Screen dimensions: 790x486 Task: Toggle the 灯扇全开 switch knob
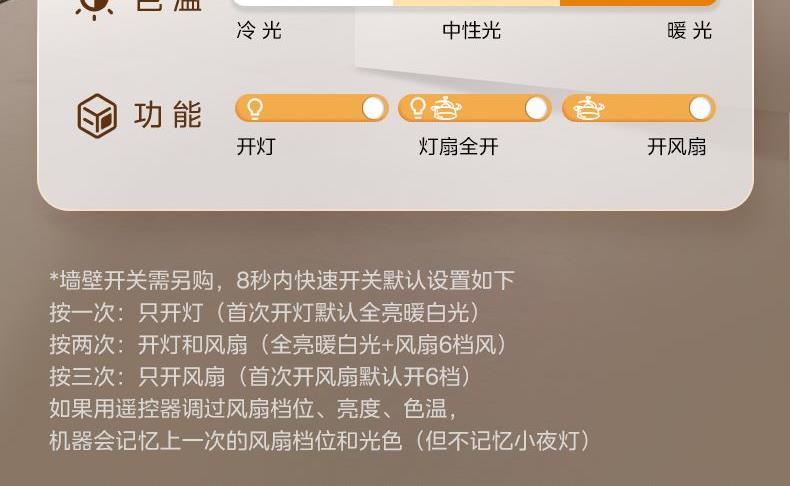coord(536,108)
